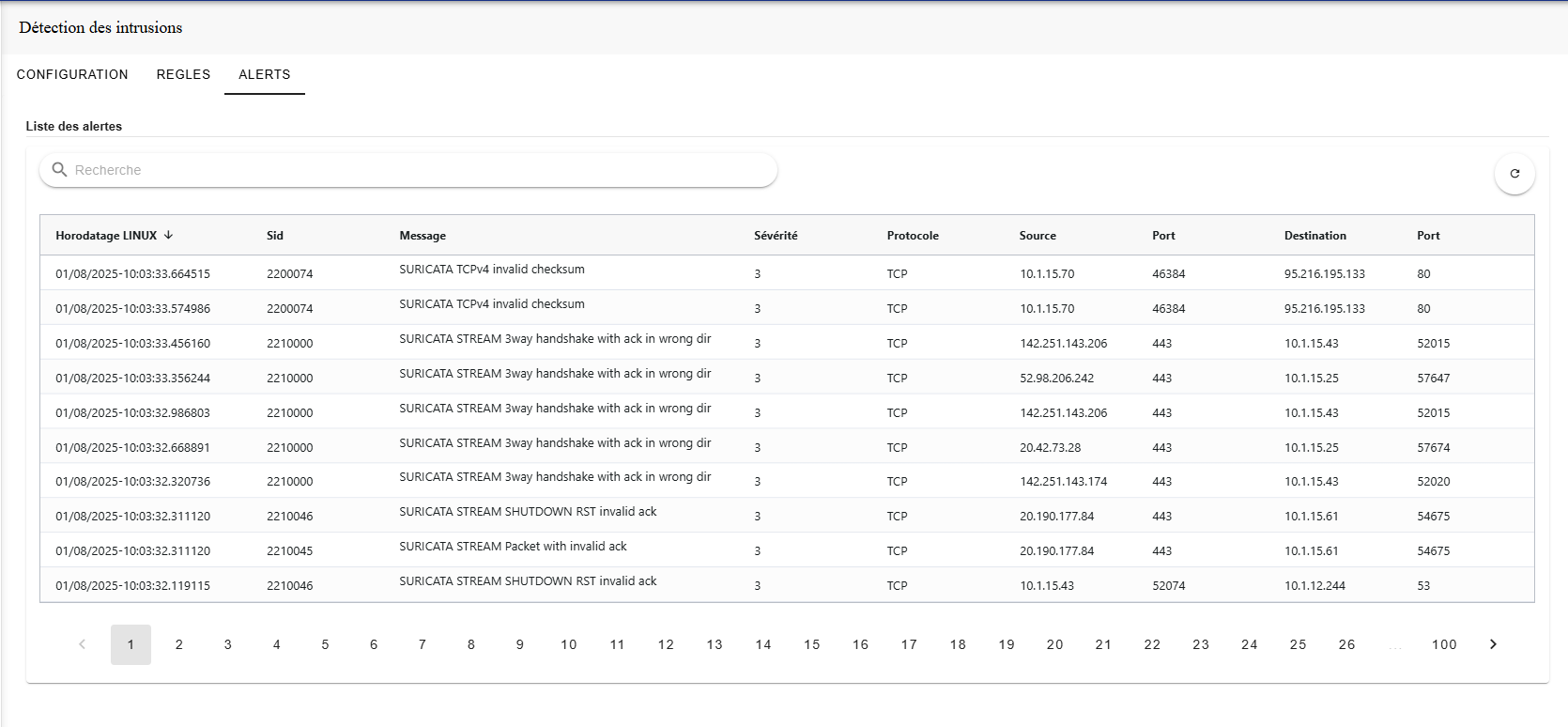Click the sort arrow beside Horodatage LINUX

168,235
